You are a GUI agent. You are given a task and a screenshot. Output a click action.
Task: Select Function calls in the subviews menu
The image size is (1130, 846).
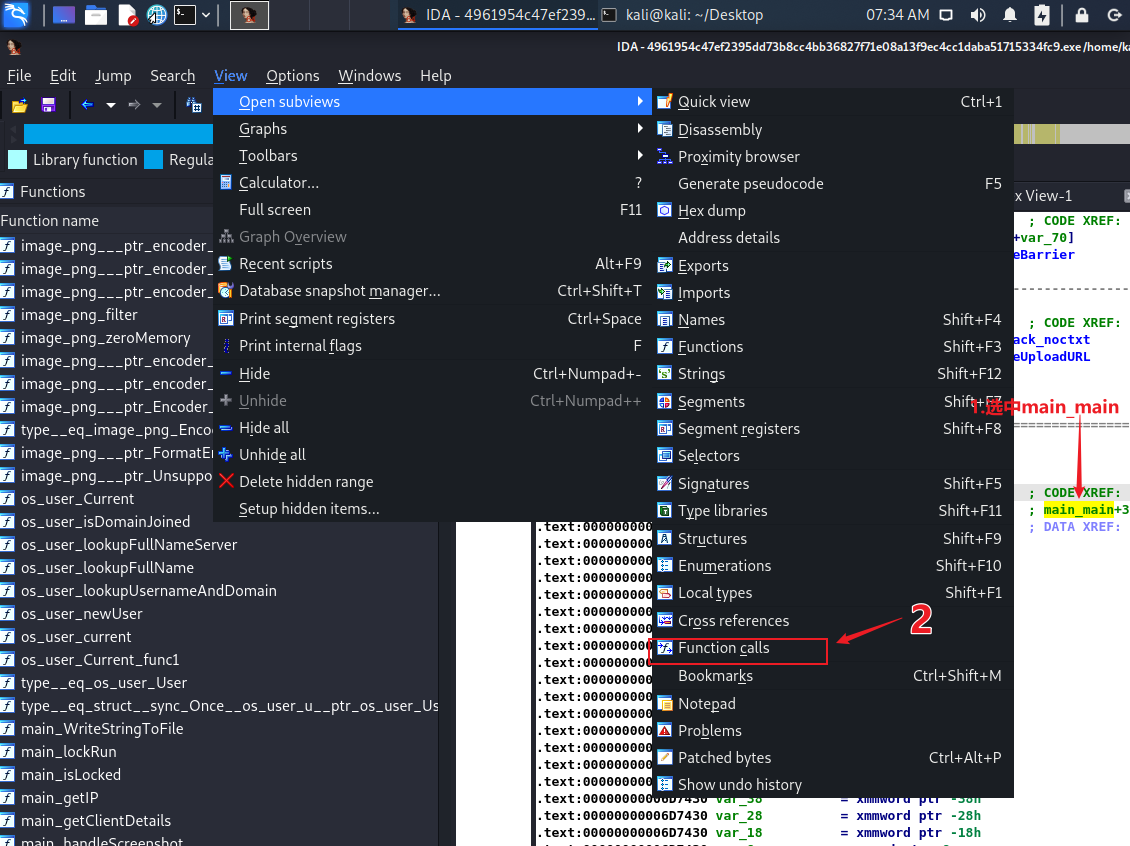tap(724, 648)
